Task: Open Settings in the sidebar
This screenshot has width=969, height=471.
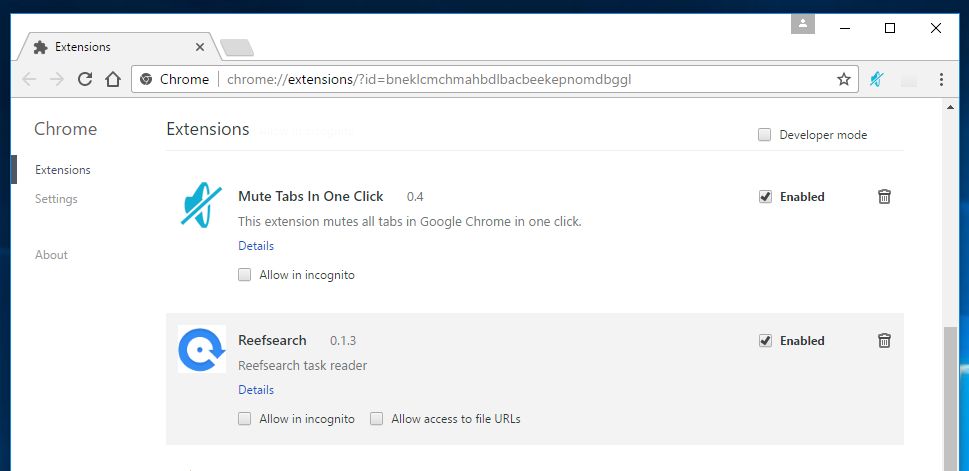Action: click(56, 198)
